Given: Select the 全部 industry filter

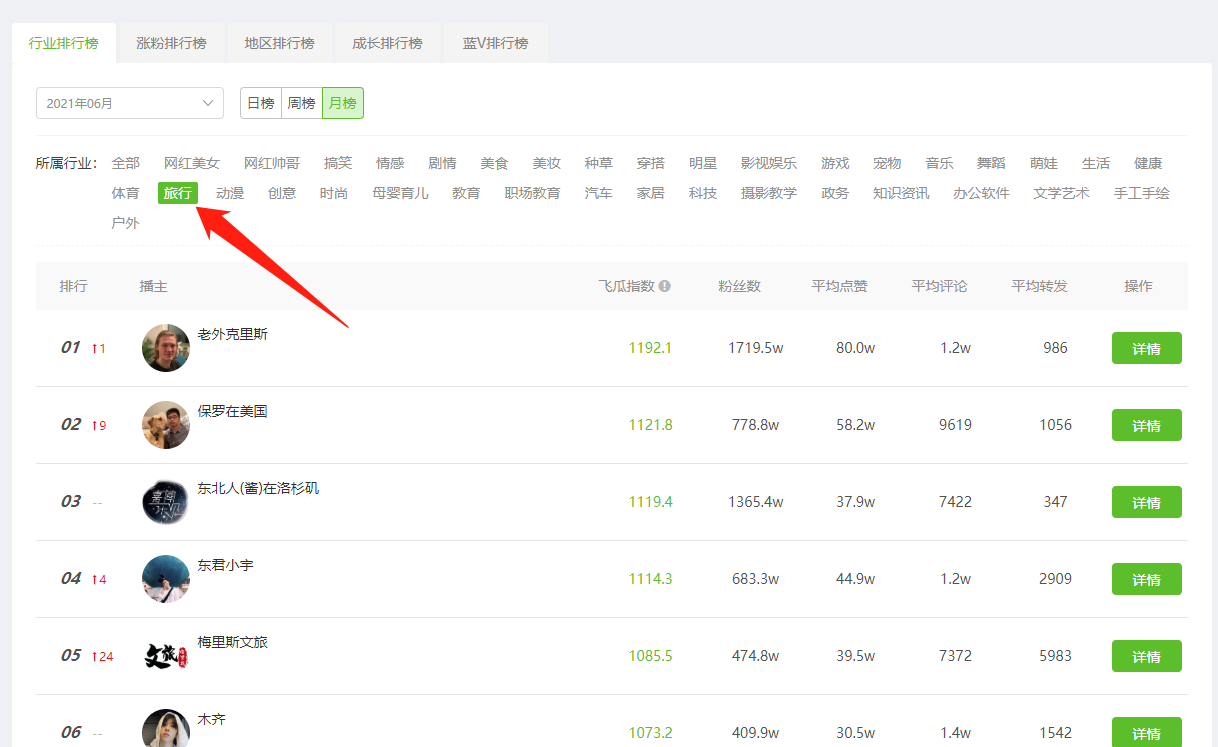Looking at the screenshot, I should pos(126,163).
